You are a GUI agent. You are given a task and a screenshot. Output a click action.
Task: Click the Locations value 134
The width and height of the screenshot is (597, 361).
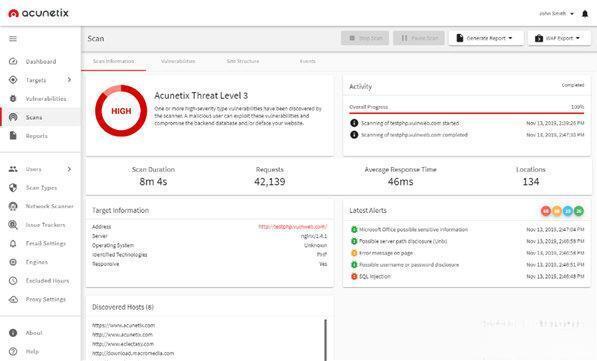531,182
